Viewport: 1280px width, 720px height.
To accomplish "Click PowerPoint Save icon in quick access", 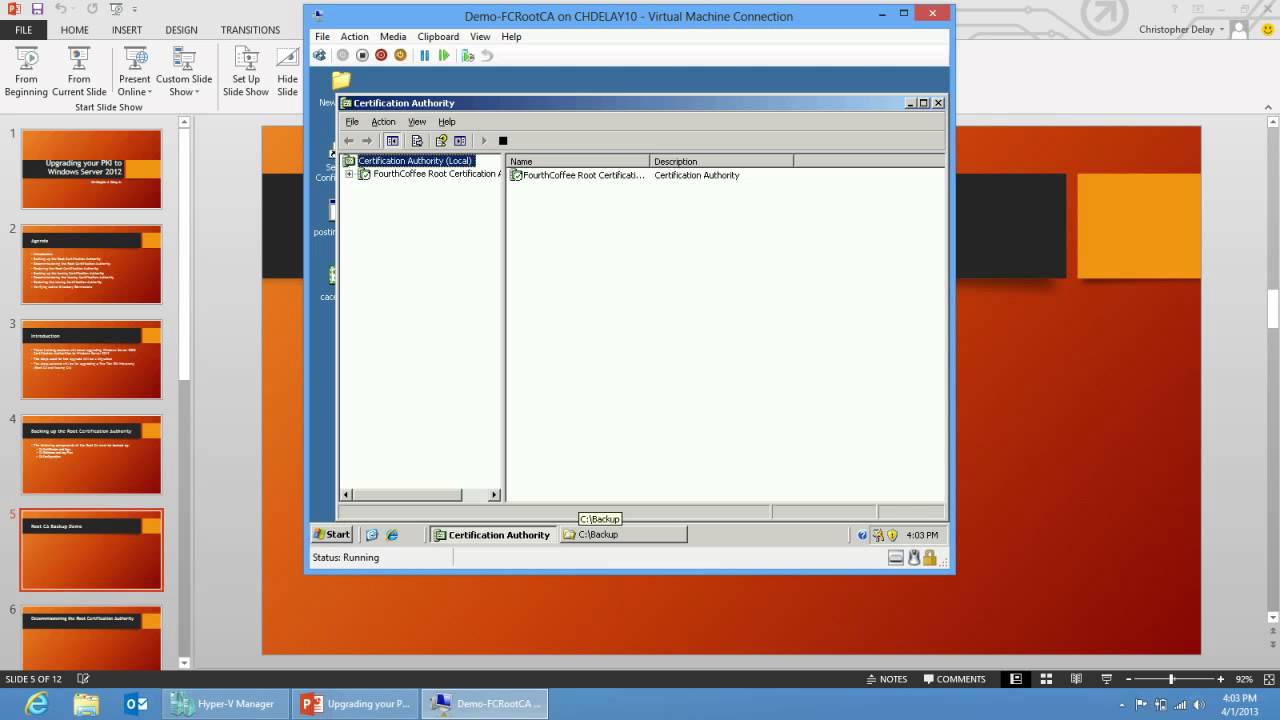I will click(x=37, y=8).
